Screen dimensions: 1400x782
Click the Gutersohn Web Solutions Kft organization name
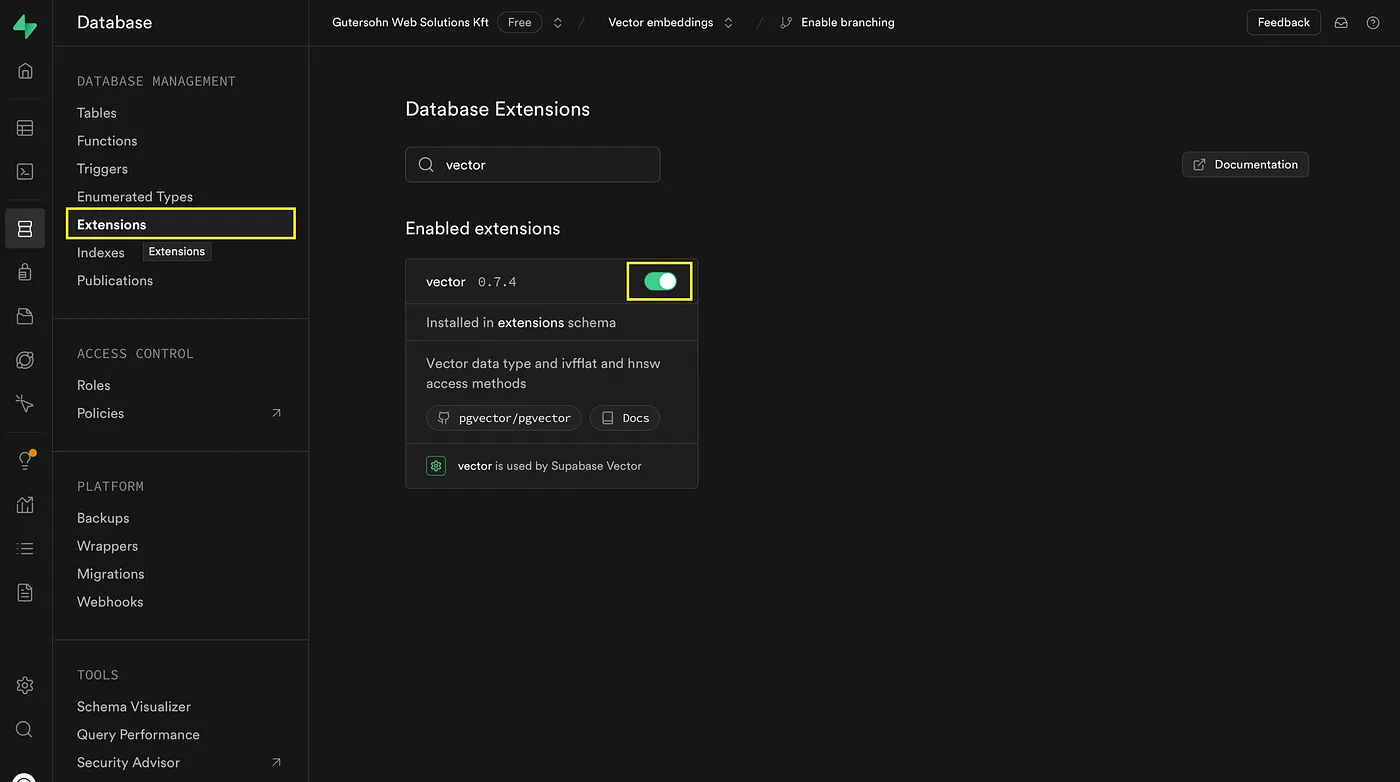(410, 22)
